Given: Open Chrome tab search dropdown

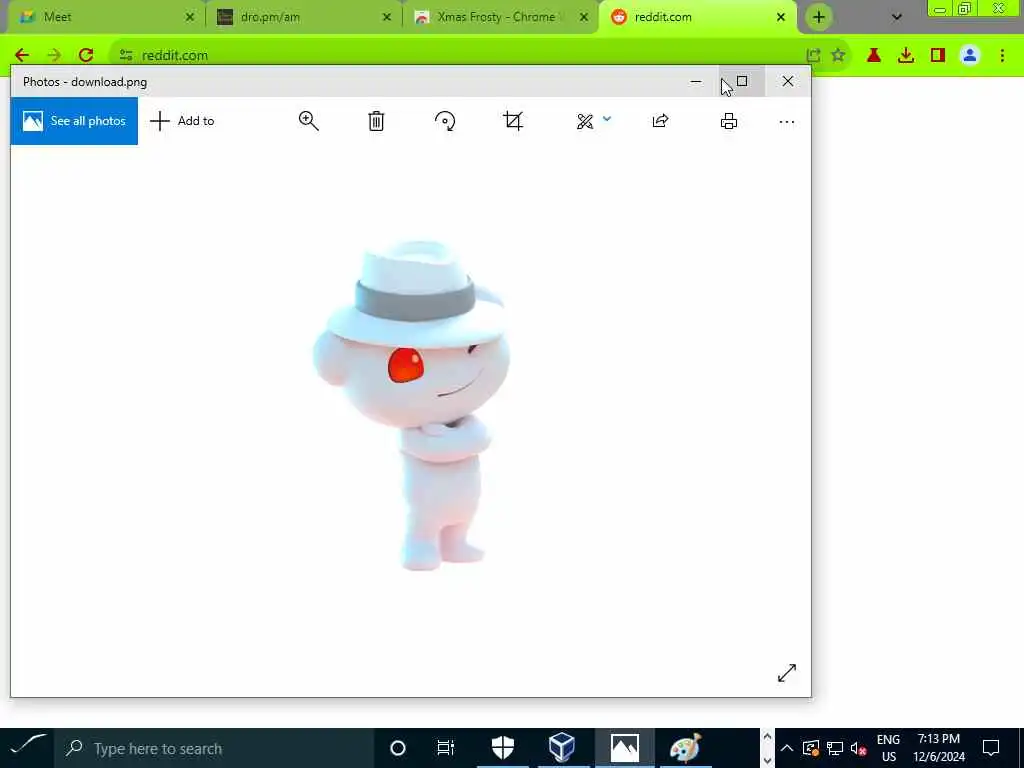Looking at the screenshot, I should (897, 17).
